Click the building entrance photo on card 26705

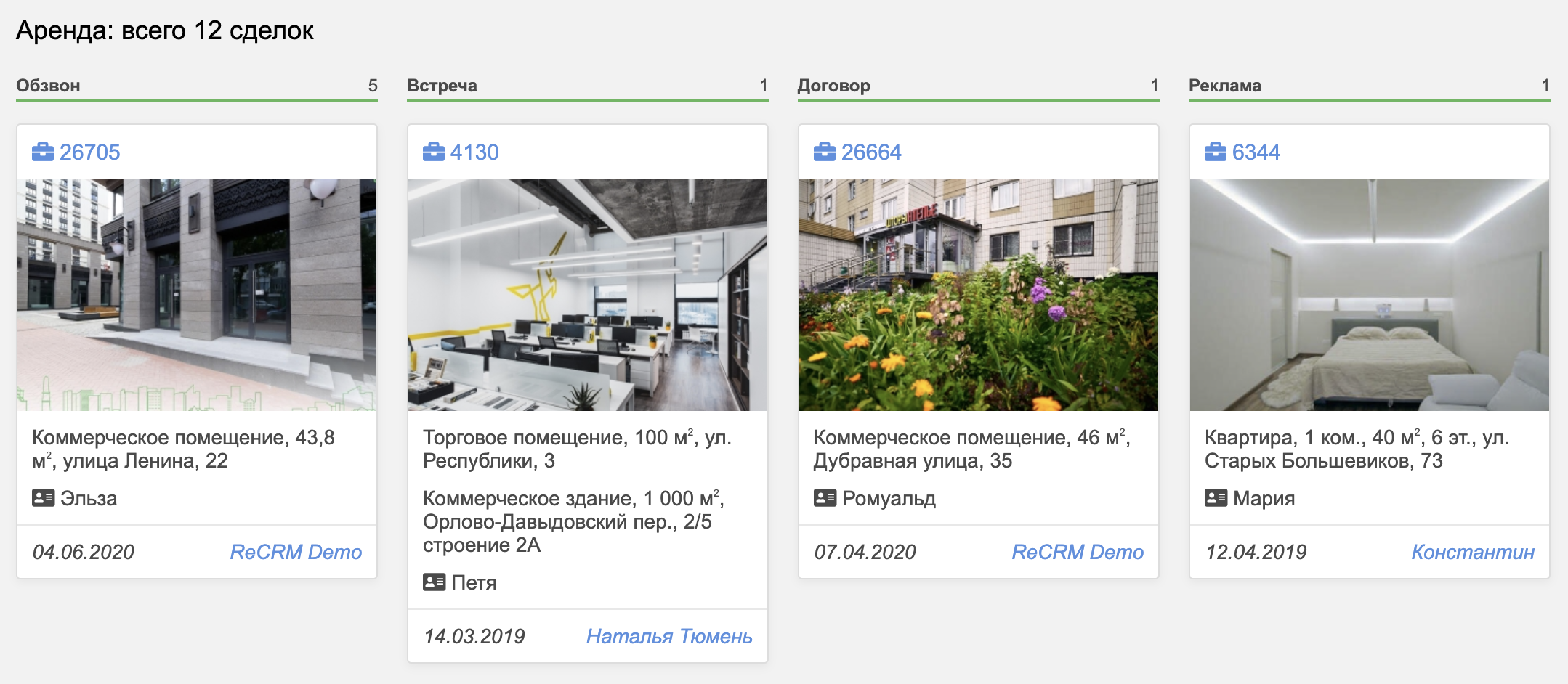pyautogui.click(x=197, y=295)
